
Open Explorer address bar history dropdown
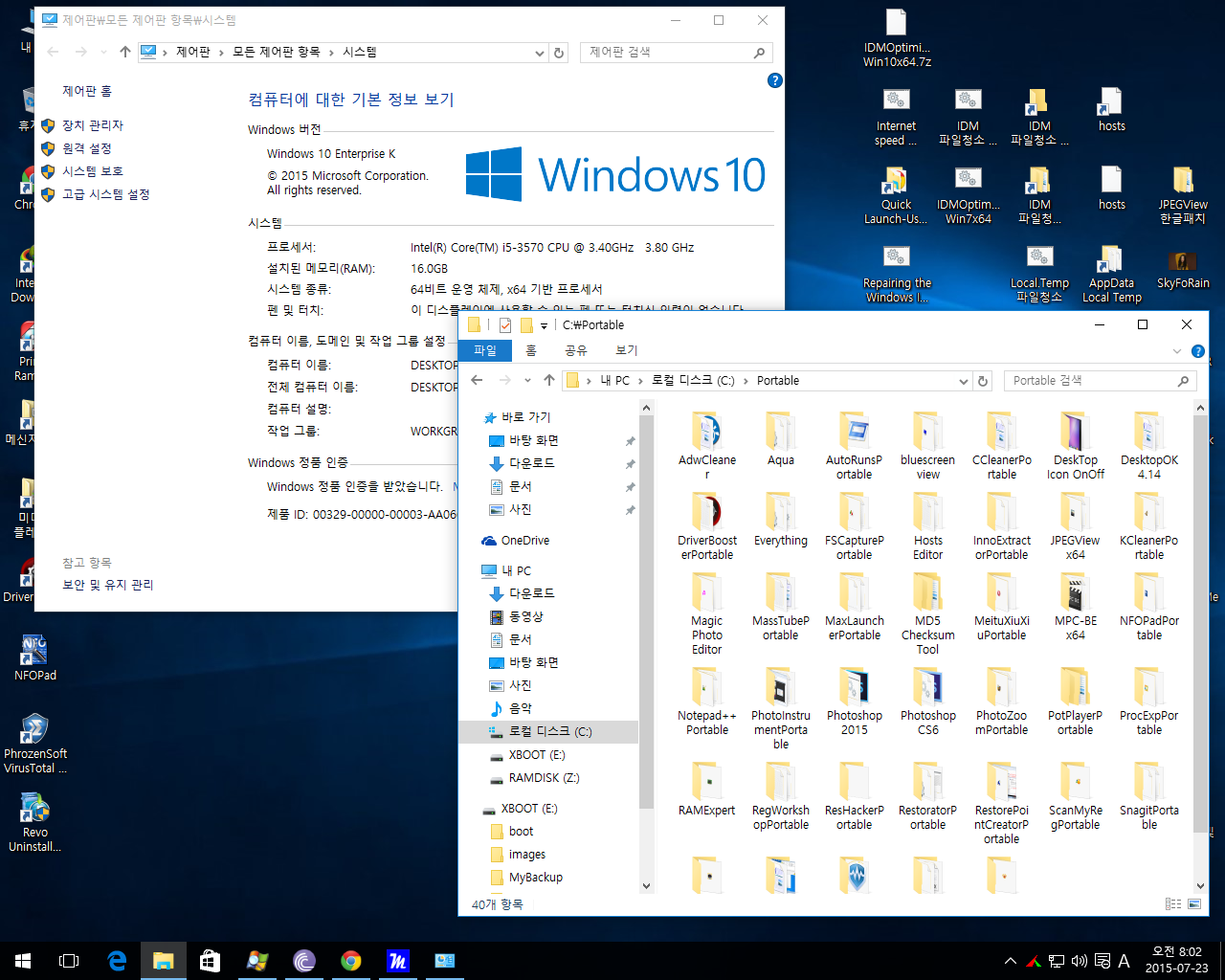963,381
